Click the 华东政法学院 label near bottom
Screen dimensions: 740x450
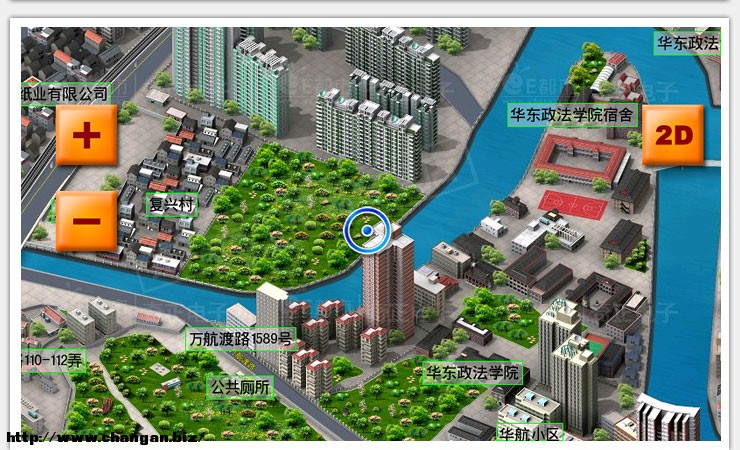tap(474, 373)
